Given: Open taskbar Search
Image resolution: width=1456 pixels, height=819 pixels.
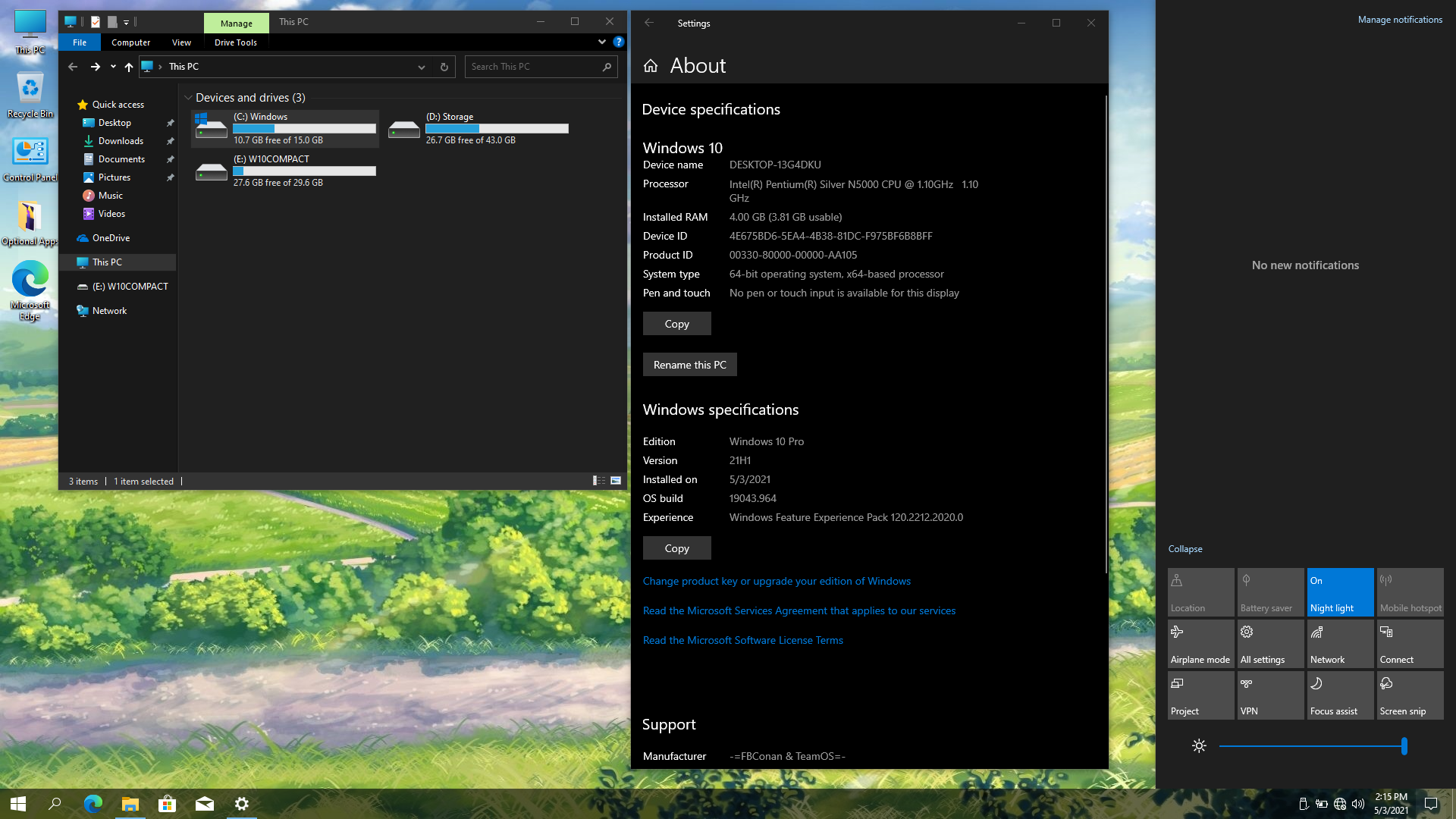Looking at the screenshot, I should tap(55, 804).
